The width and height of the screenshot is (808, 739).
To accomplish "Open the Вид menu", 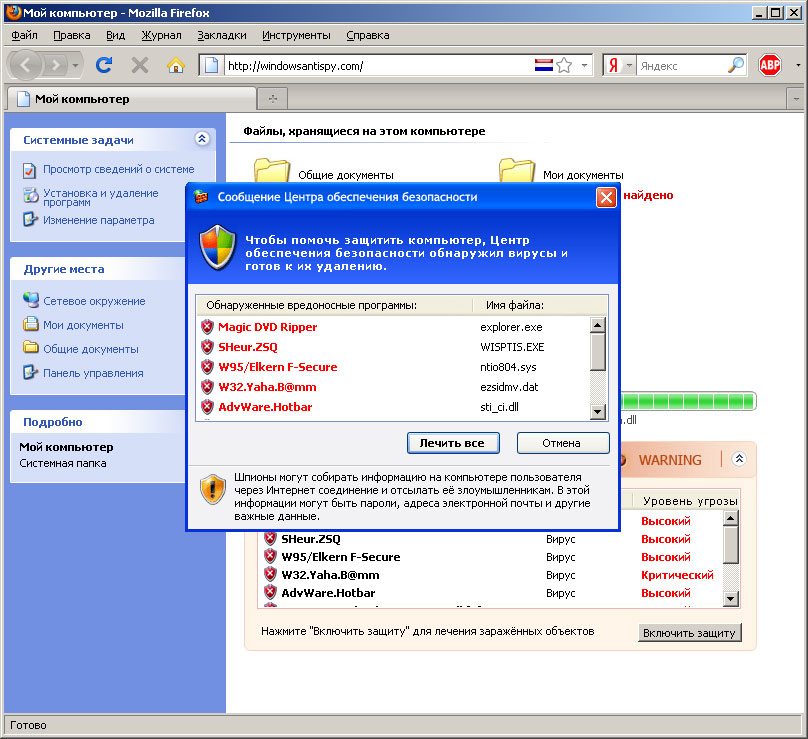I will coord(115,36).
